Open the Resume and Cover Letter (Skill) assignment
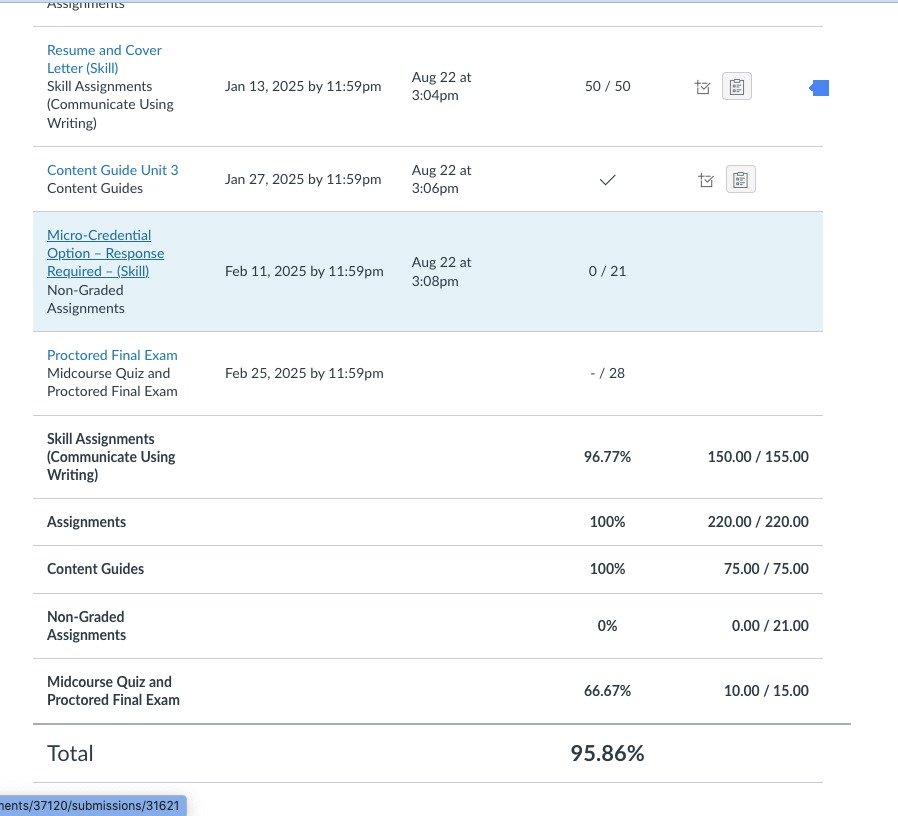898x816 pixels. pos(104,59)
